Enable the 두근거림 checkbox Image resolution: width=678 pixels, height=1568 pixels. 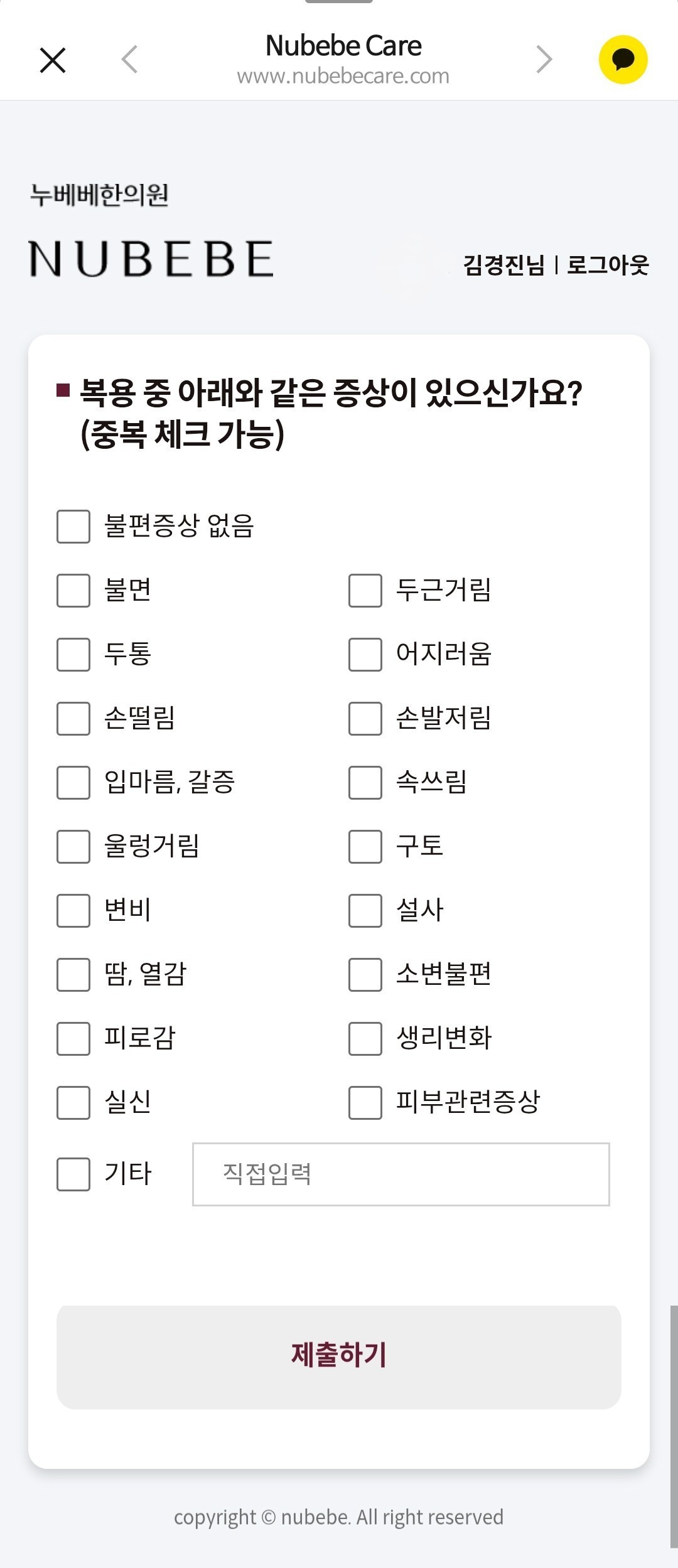pos(364,591)
